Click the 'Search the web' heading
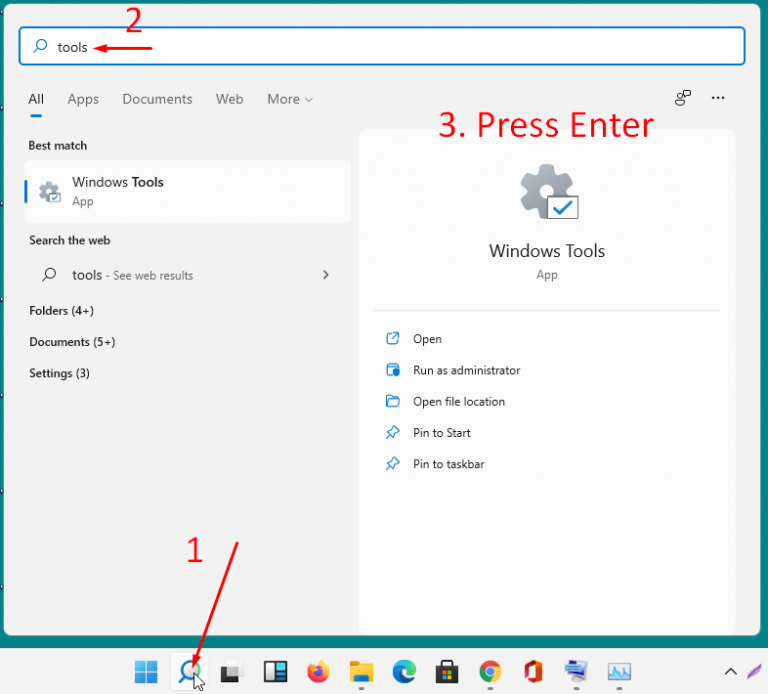Viewport: 768px width, 694px height. pos(70,240)
